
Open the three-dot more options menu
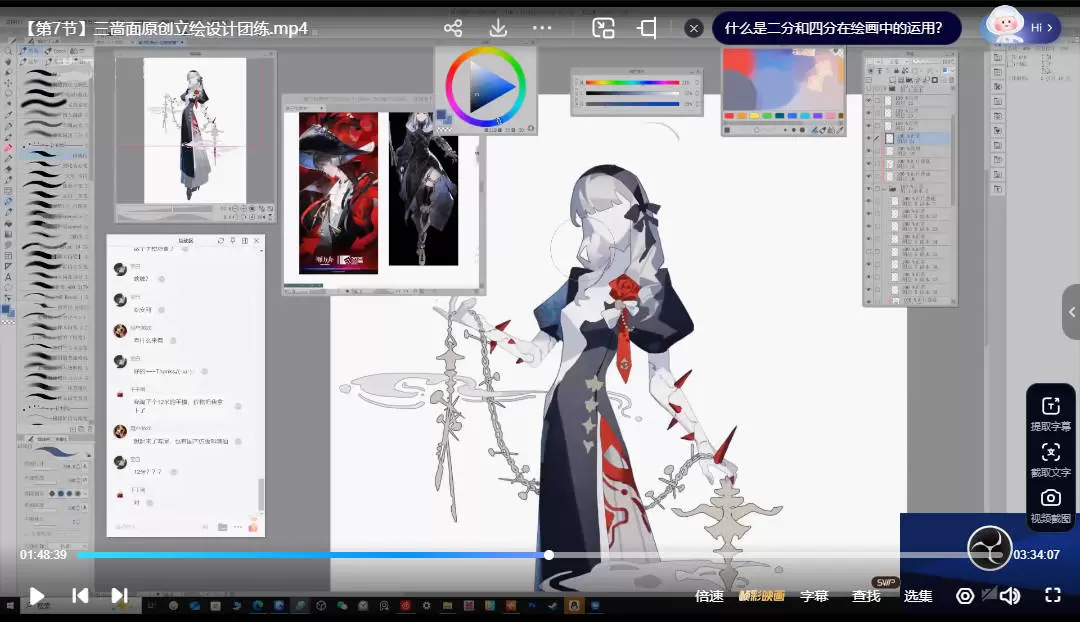[x=542, y=28]
